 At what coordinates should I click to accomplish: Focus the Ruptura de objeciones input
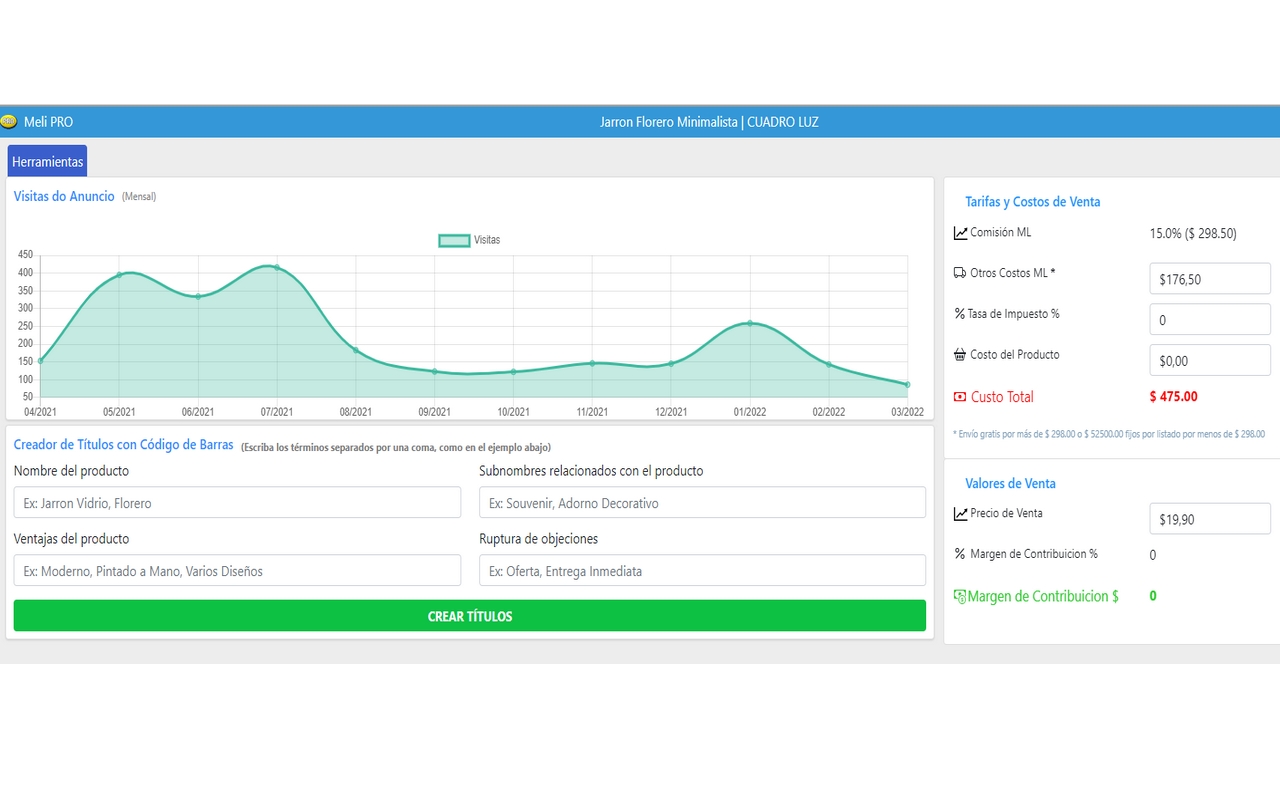702,570
